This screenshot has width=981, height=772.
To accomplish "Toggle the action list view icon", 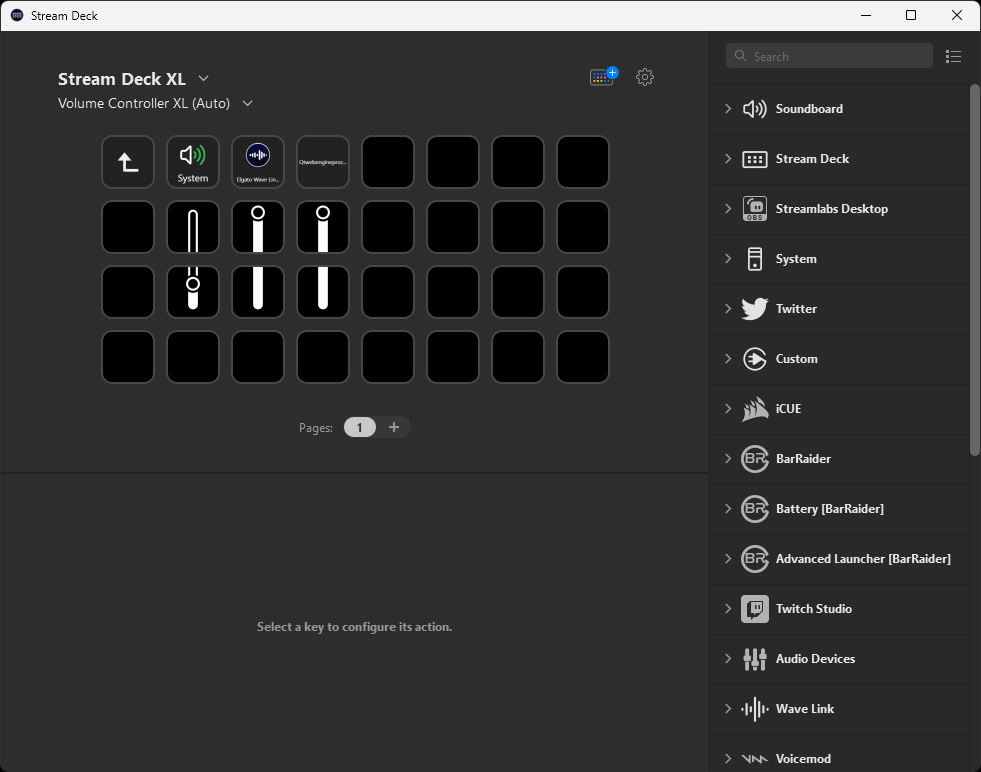I will [953, 56].
